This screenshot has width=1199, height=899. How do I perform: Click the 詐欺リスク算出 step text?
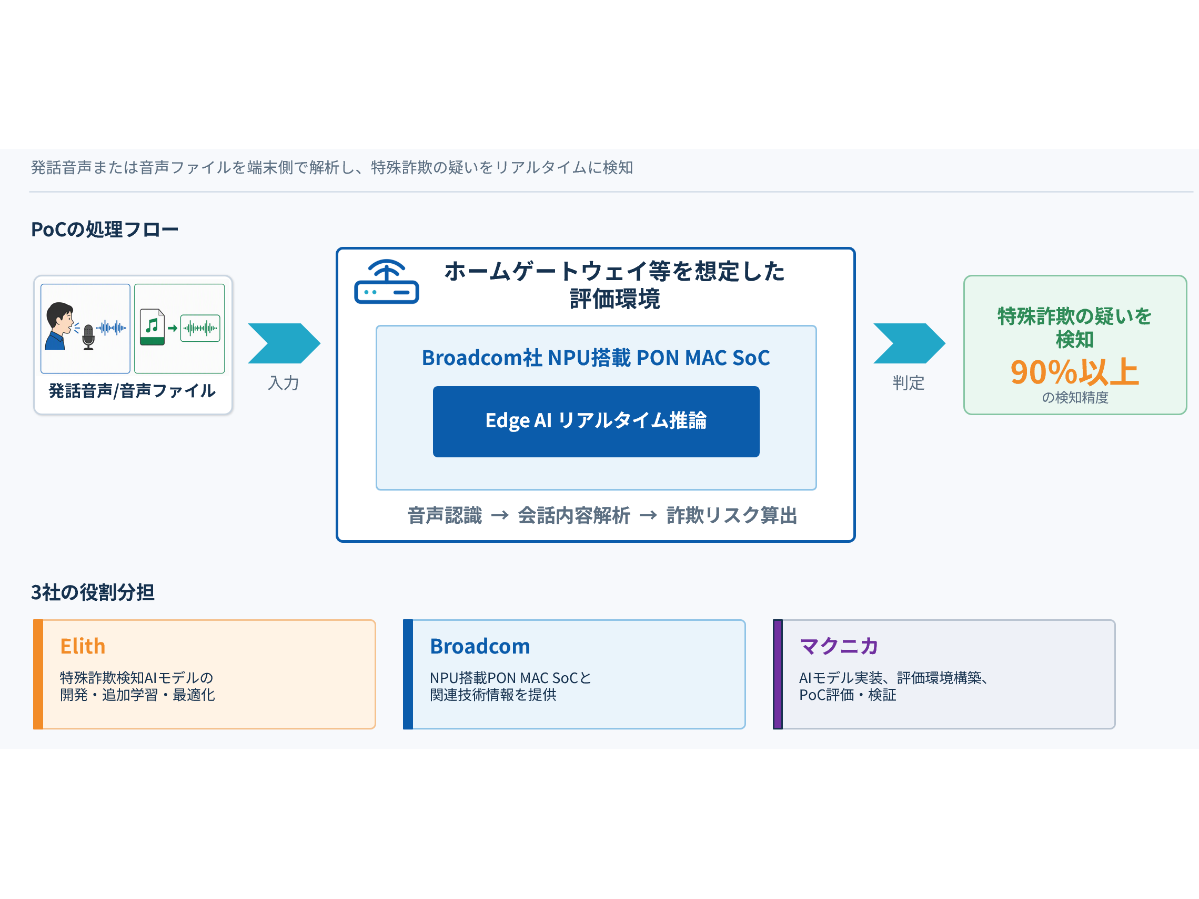732,516
